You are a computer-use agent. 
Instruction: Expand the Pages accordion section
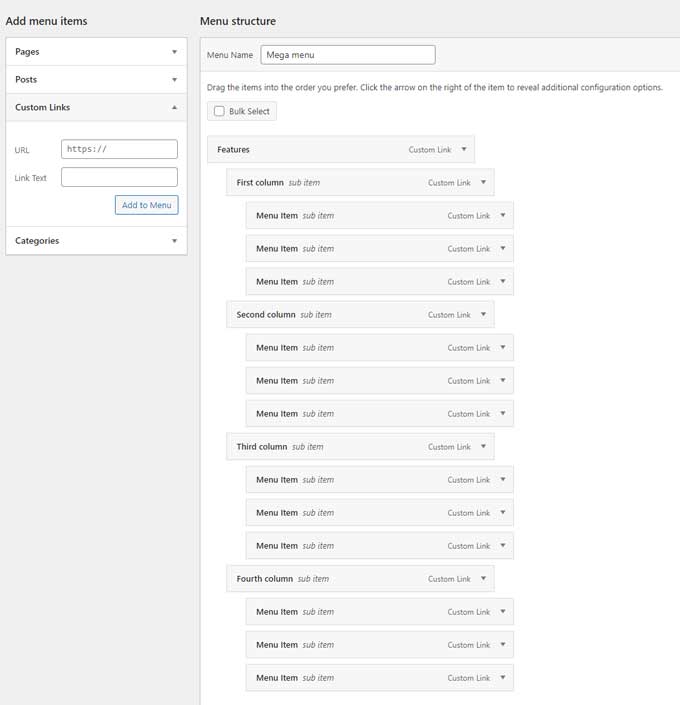[96, 52]
